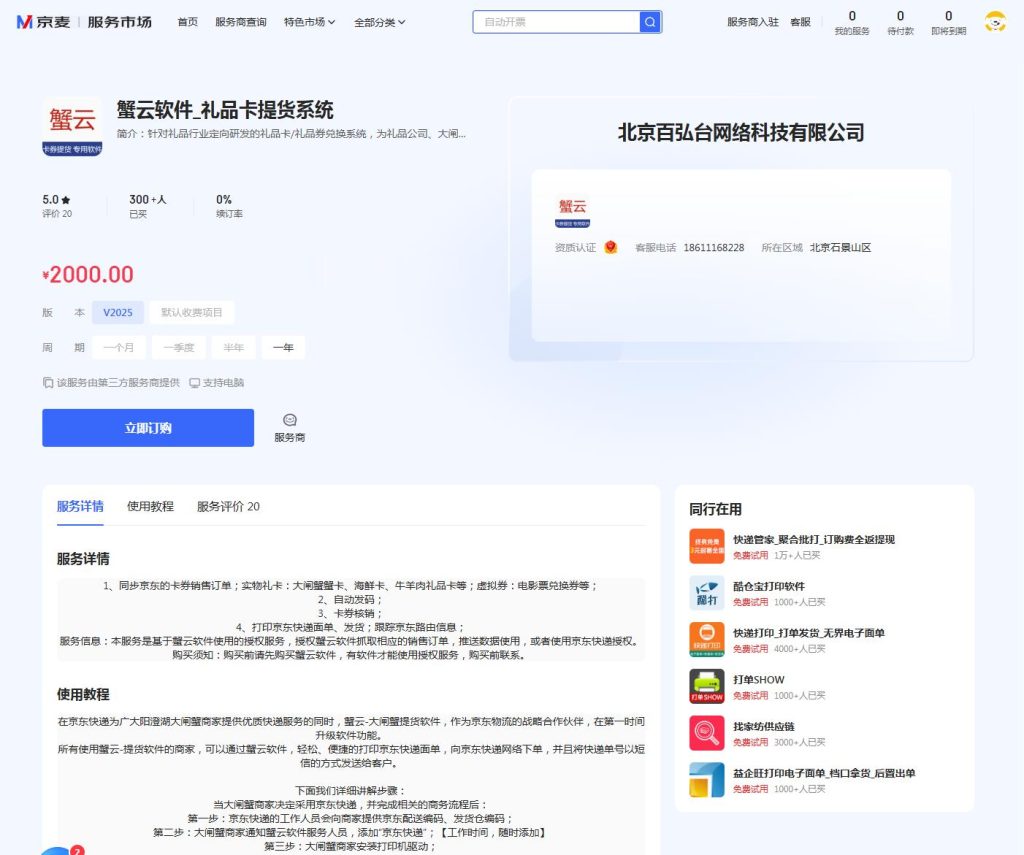View 即将到期 count
The width and height of the screenshot is (1024, 855).
point(948,22)
